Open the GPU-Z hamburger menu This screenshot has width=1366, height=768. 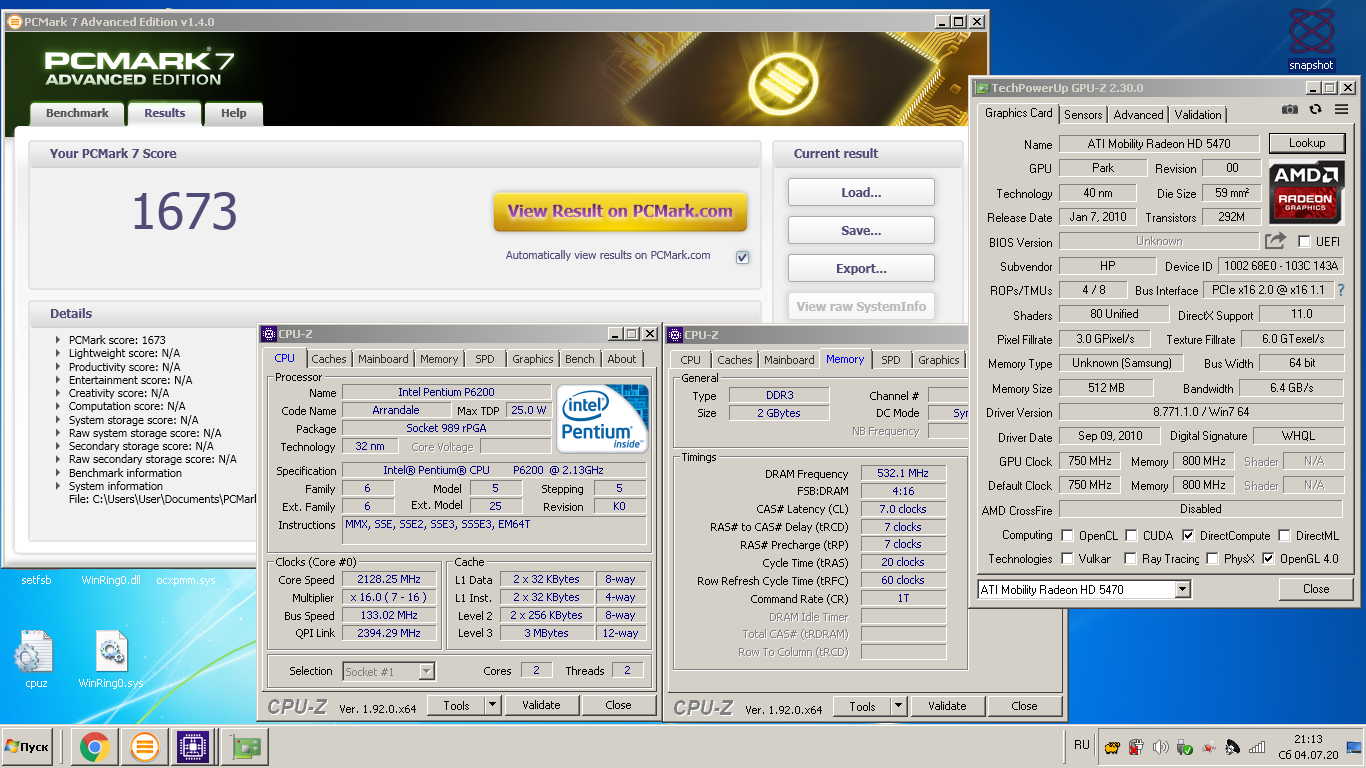pos(1341,110)
